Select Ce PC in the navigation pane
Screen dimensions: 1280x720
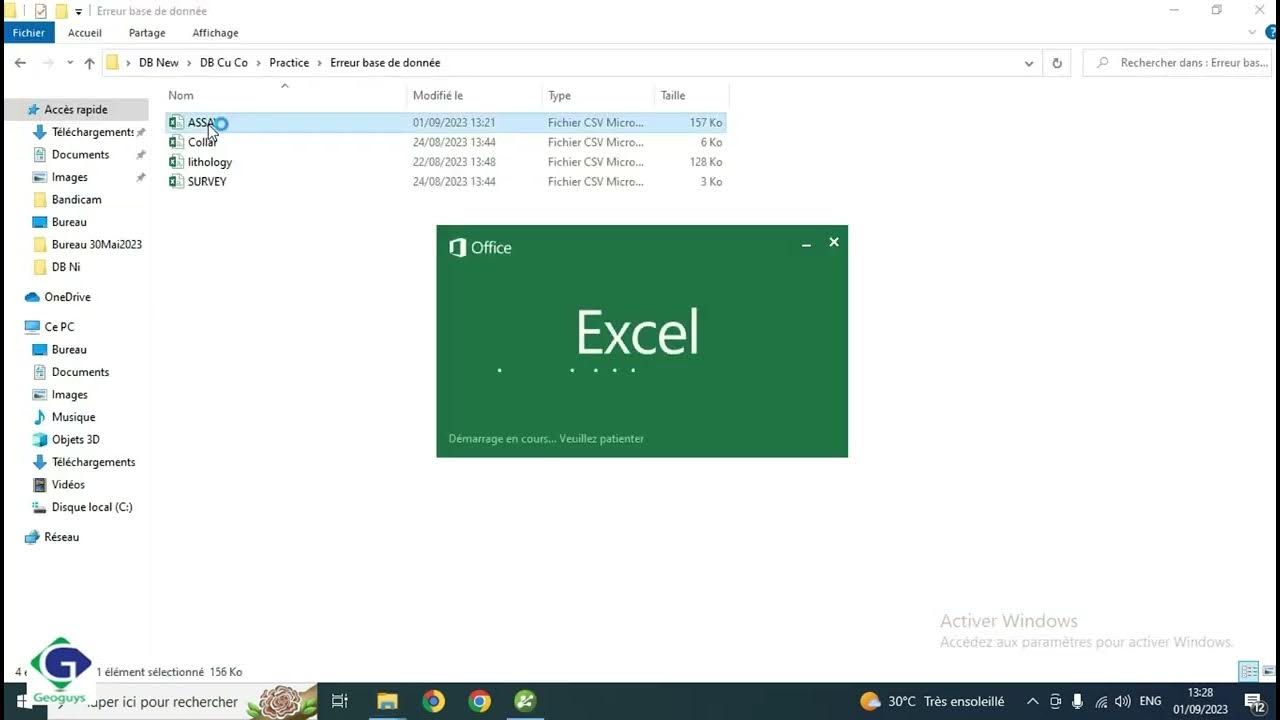[x=59, y=327]
